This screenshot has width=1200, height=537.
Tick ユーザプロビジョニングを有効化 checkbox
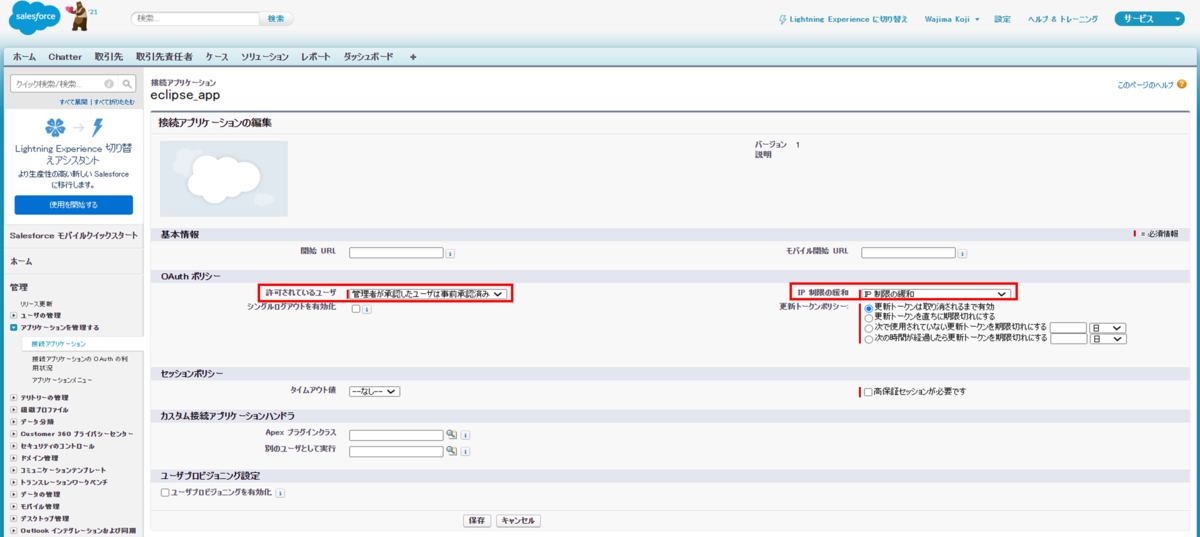[x=166, y=493]
